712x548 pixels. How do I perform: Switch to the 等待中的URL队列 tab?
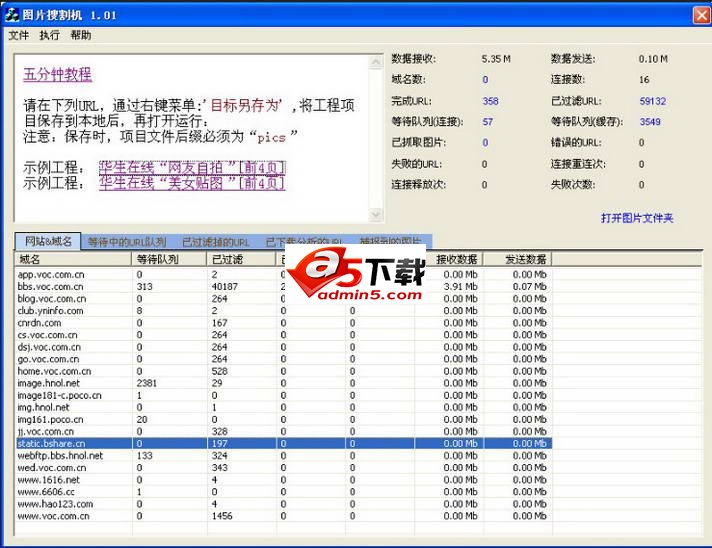click(x=127, y=242)
